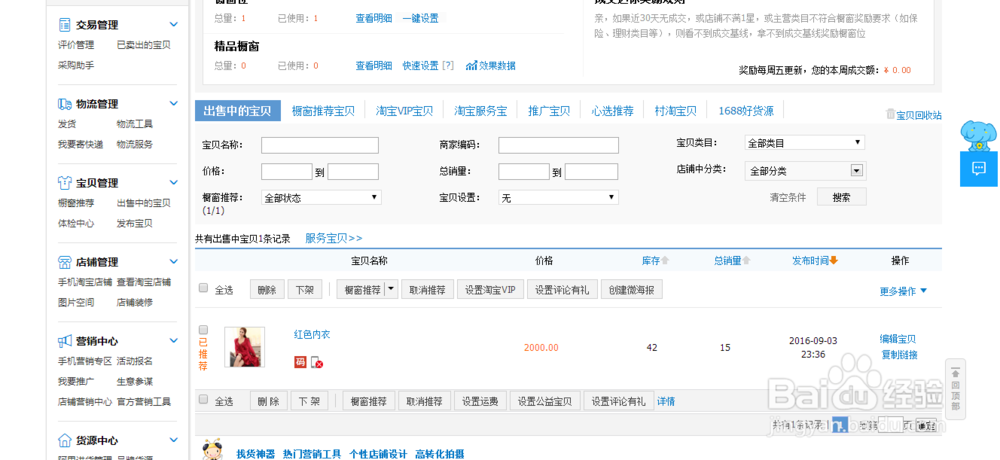Click the 复制链接 link
The image size is (1000, 460).
pyautogui.click(x=899, y=355)
